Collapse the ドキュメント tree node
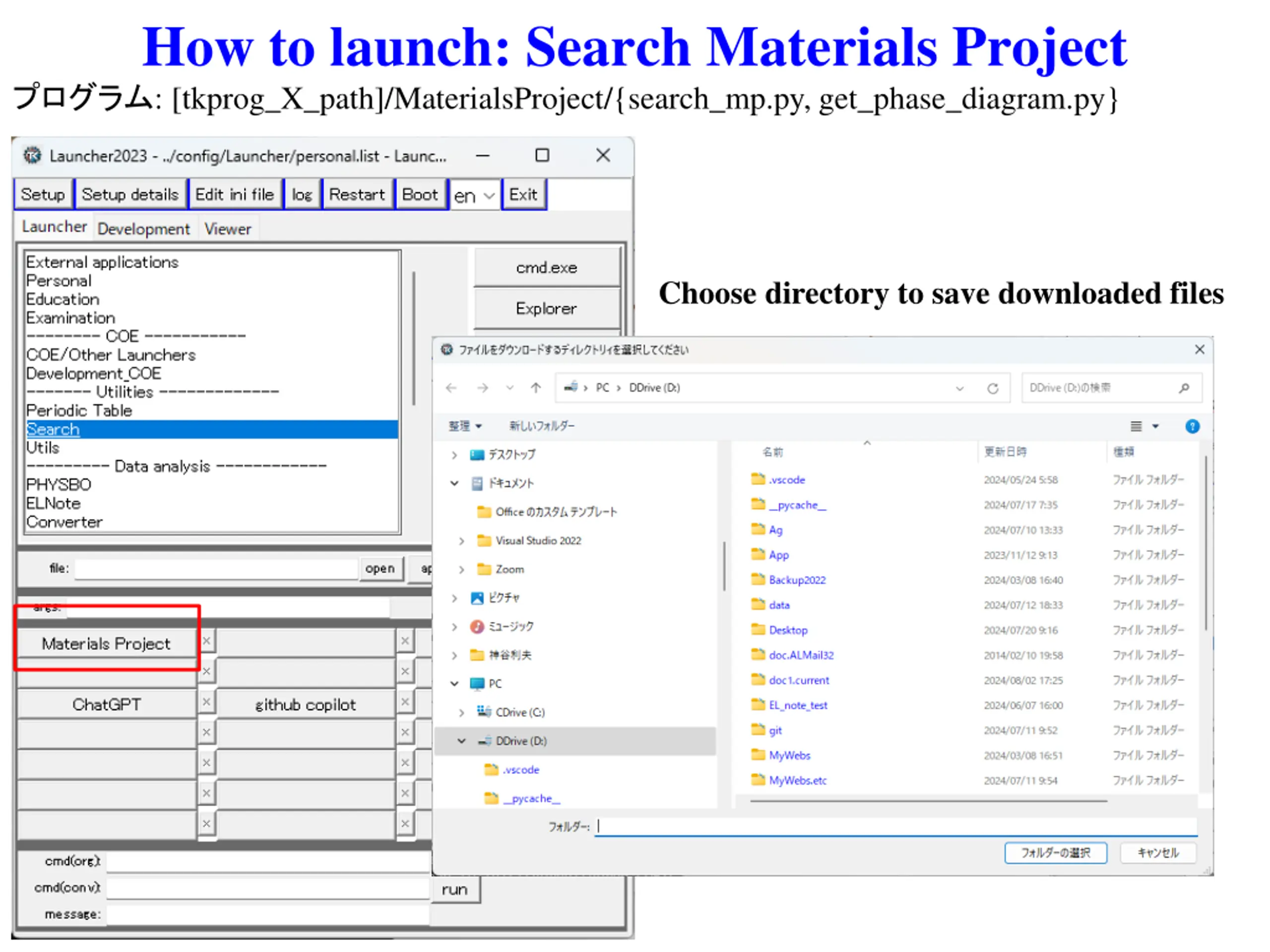1270x952 pixels. [454, 484]
